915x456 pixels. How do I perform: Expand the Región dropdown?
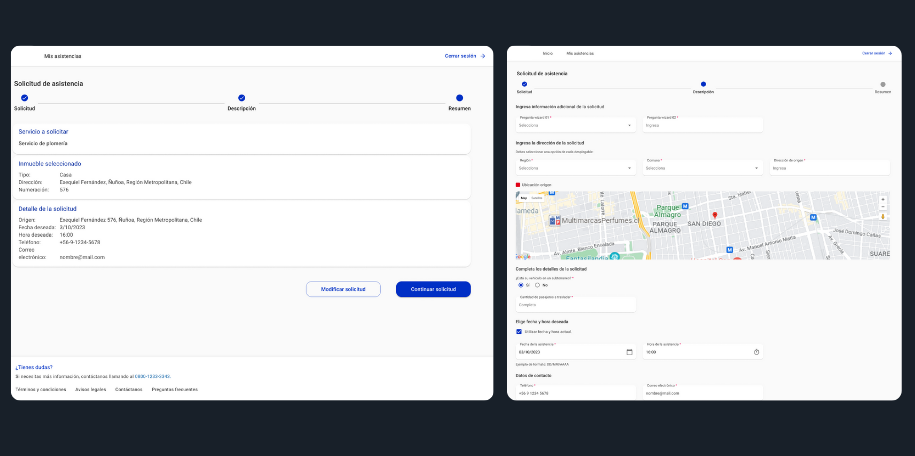[x=575, y=168]
